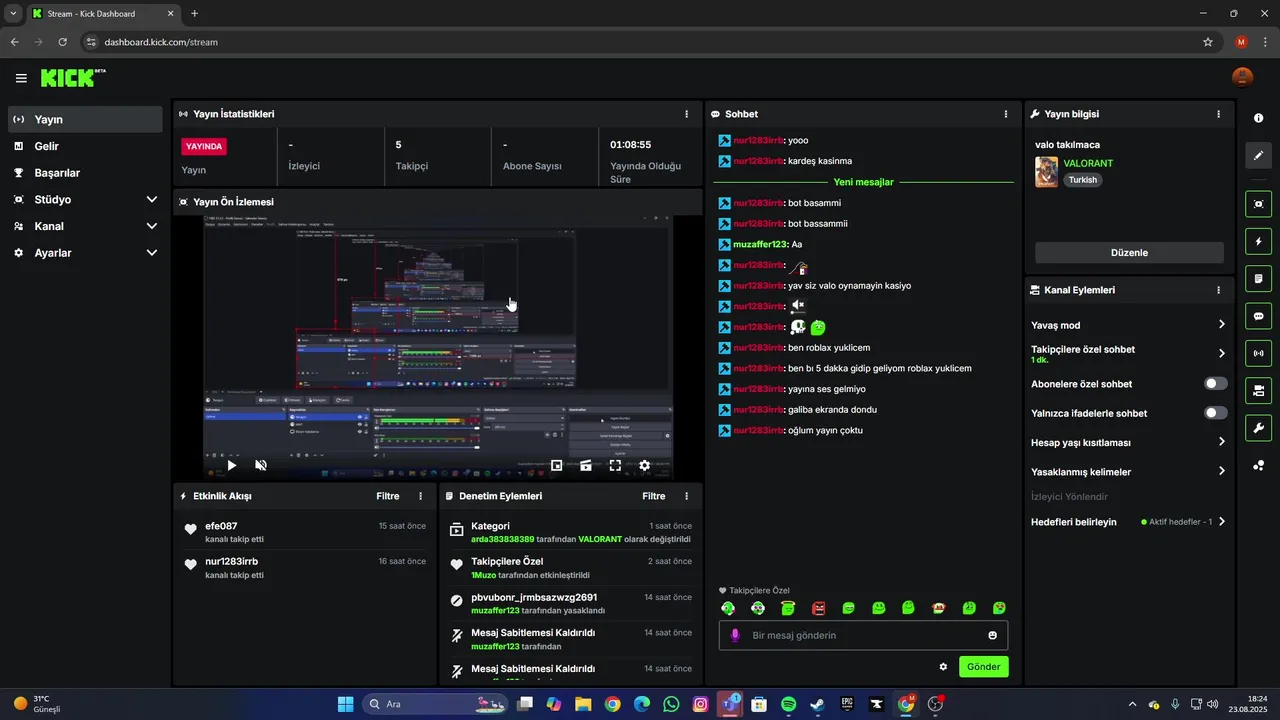Open WhatsApp from the taskbar
Screen dimensions: 1280x720
[671, 704]
